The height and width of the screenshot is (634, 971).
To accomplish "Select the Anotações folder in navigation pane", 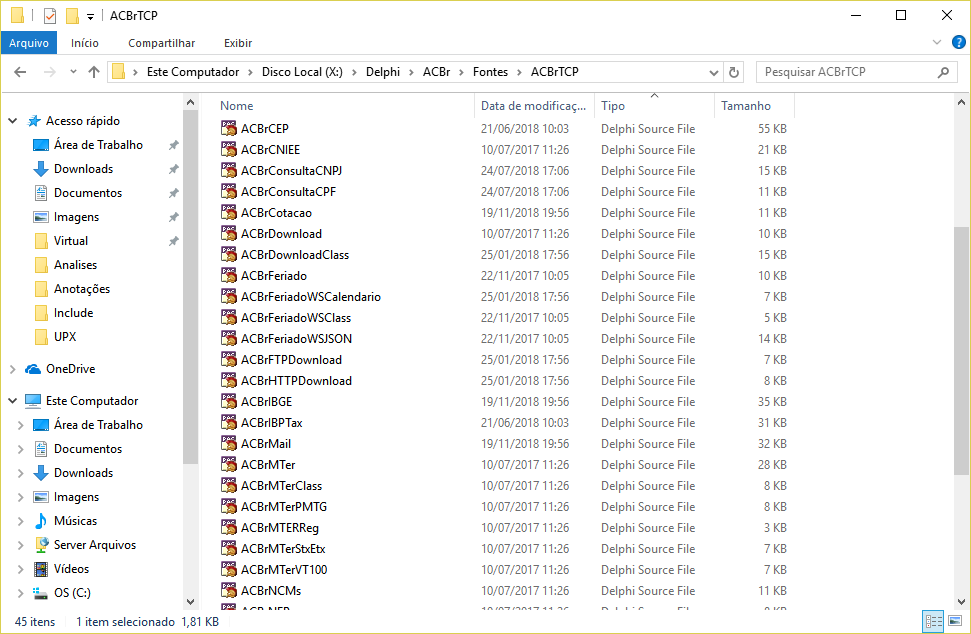I will 81,289.
